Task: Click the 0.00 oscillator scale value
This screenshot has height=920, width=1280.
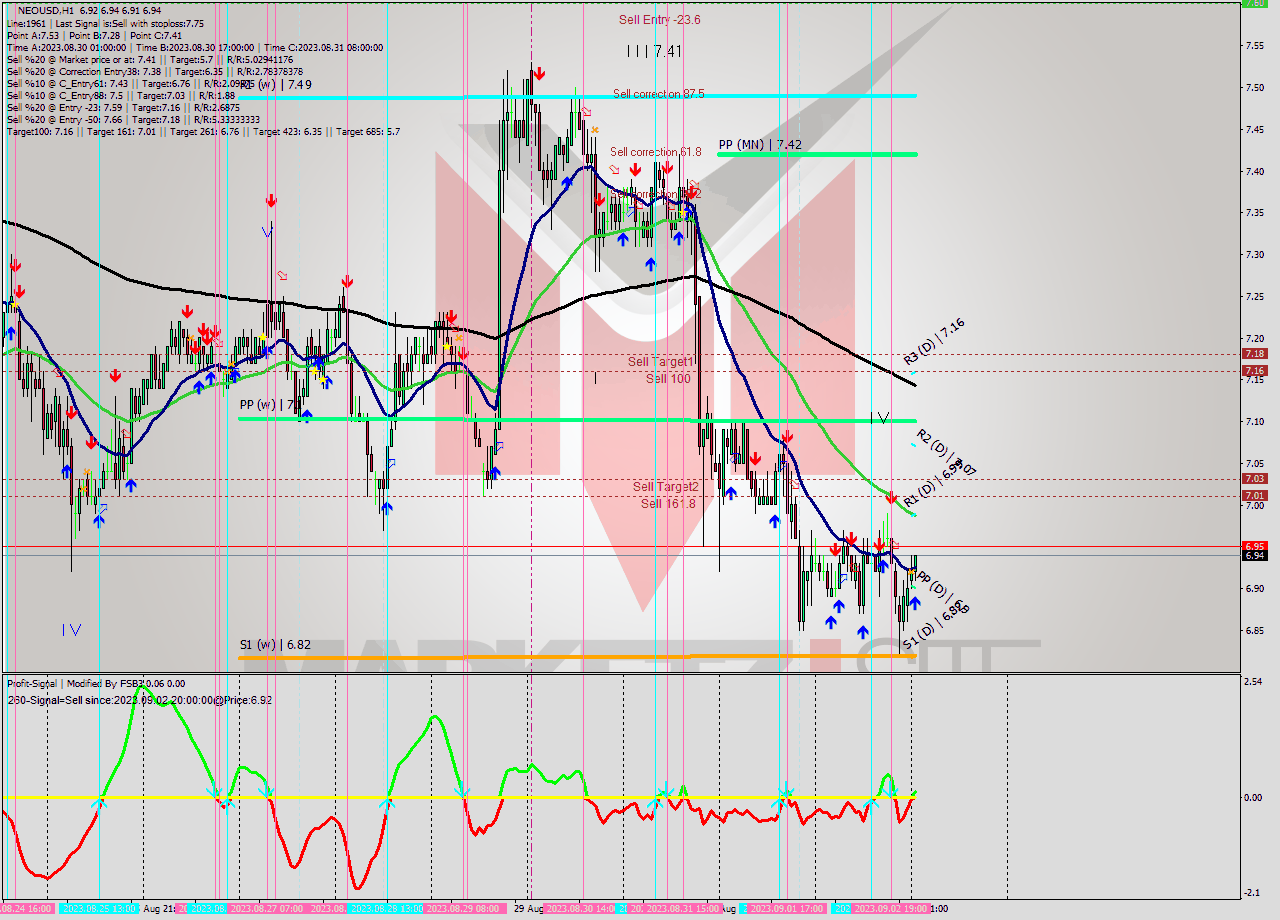Action: [x=1255, y=797]
